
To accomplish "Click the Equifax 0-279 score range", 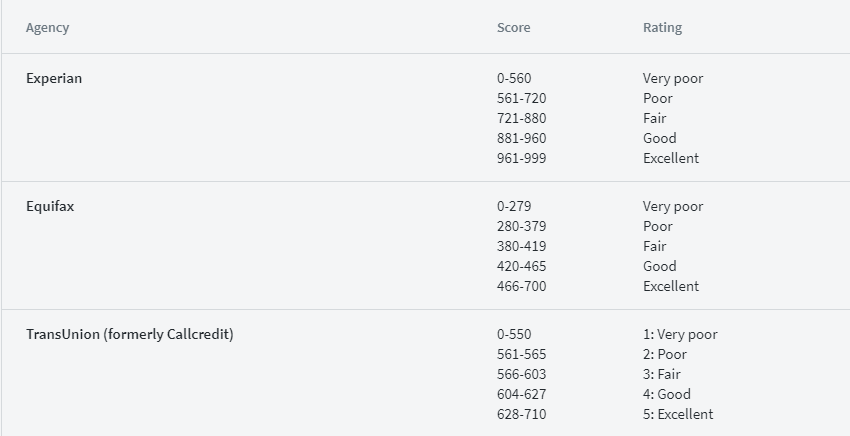I will (514, 207).
